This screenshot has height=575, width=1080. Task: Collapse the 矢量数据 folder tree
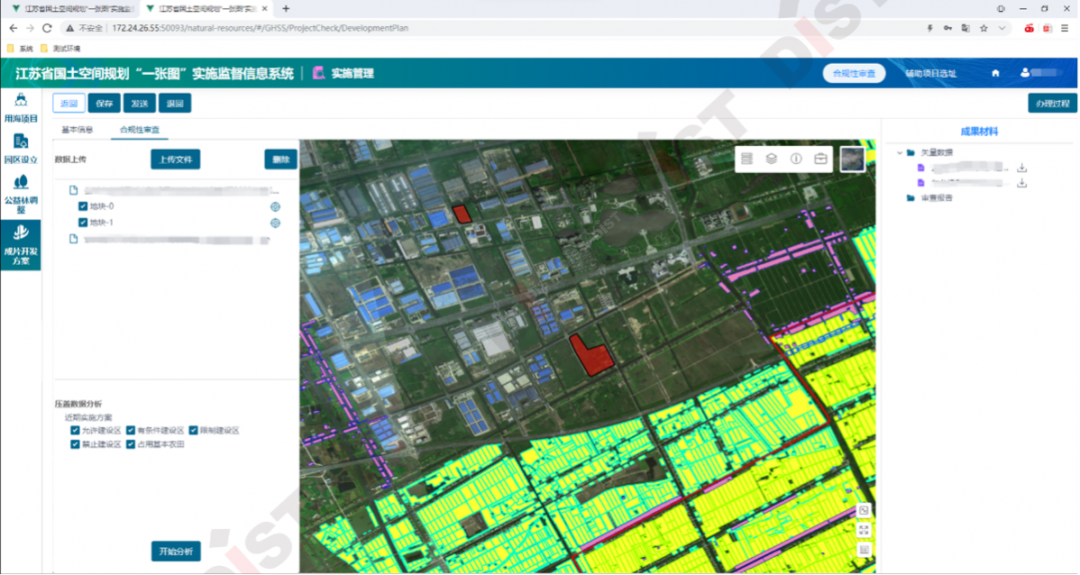click(898, 153)
